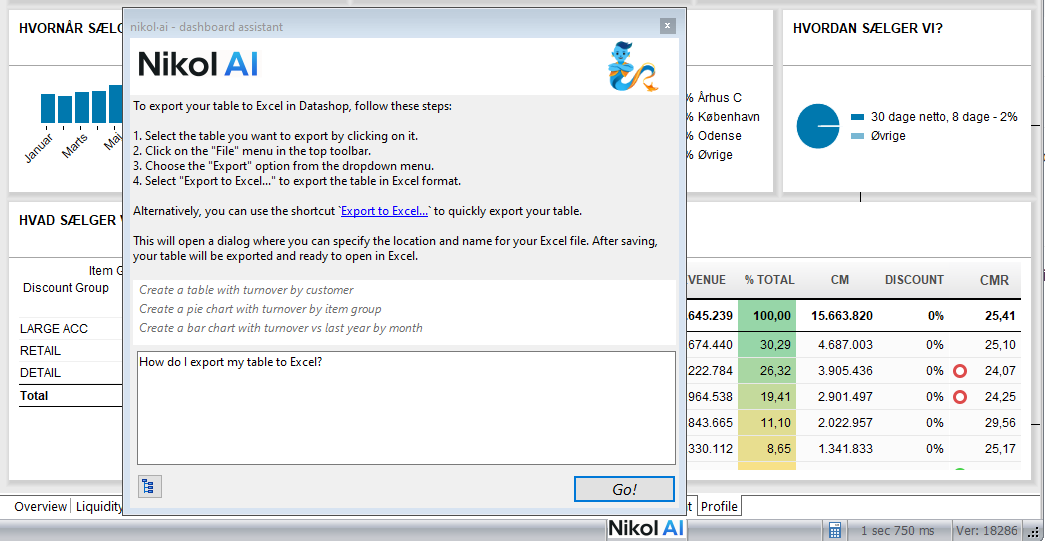Screen dimensions: 1045x541
Task: Click the Nikol AI button in status bar
Action: point(646,530)
